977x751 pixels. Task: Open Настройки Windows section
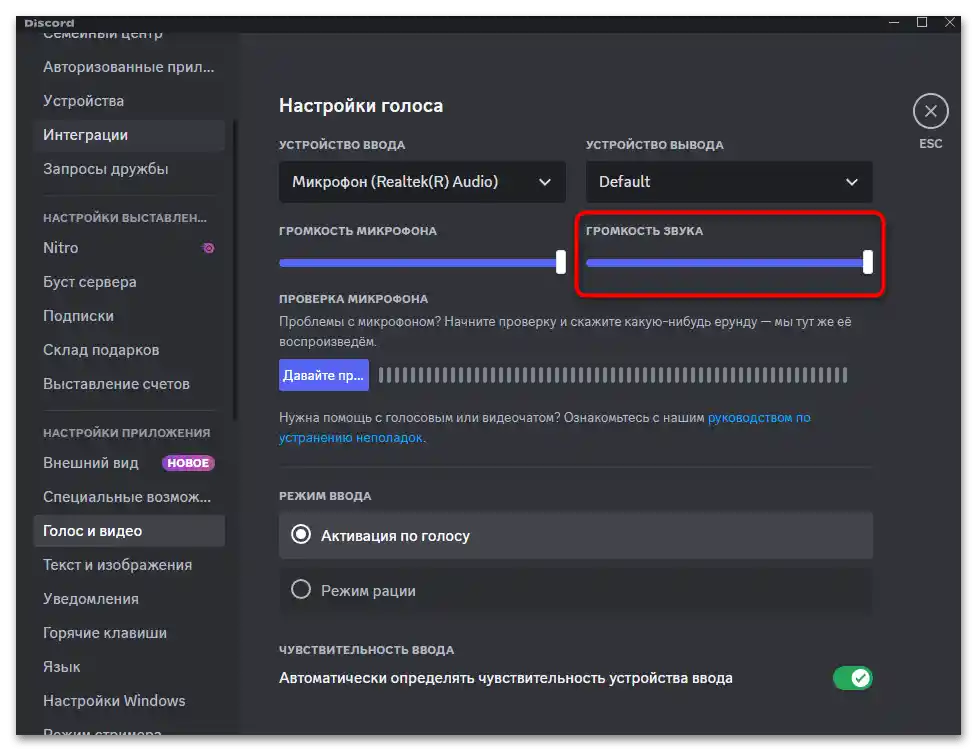[x=113, y=700]
